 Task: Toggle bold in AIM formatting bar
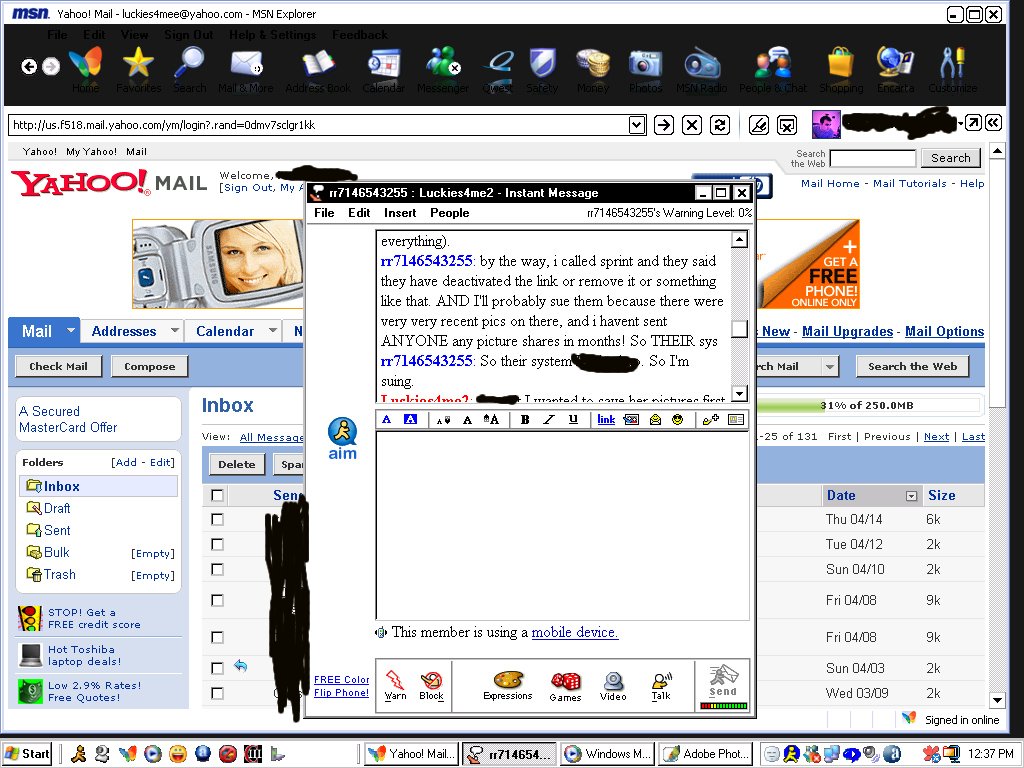pyautogui.click(x=524, y=419)
